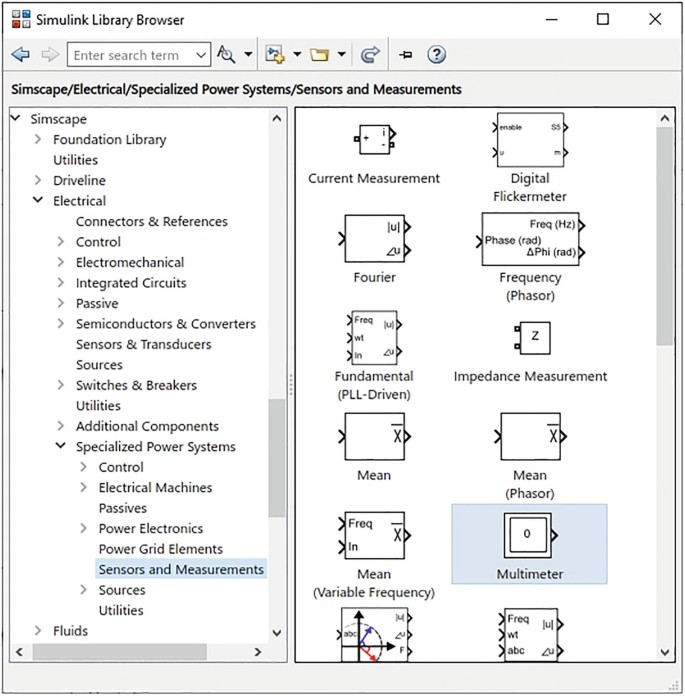
Task: Open the new model dropdown arrow
Action: [x=297, y=55]
